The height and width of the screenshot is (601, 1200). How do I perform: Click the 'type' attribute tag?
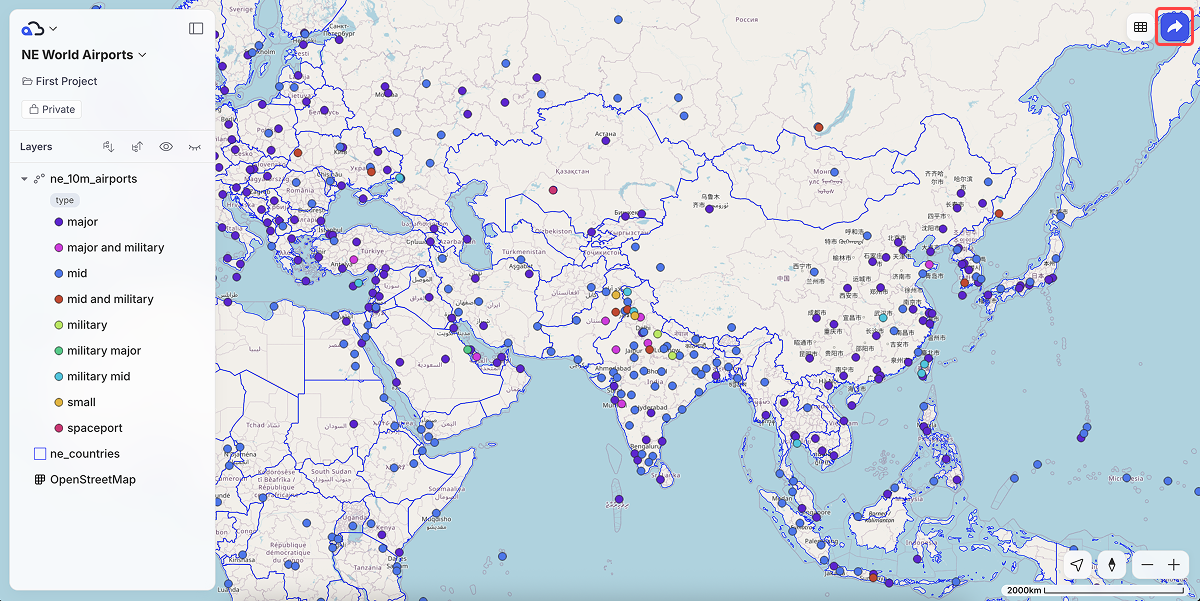tap(64, 200)
